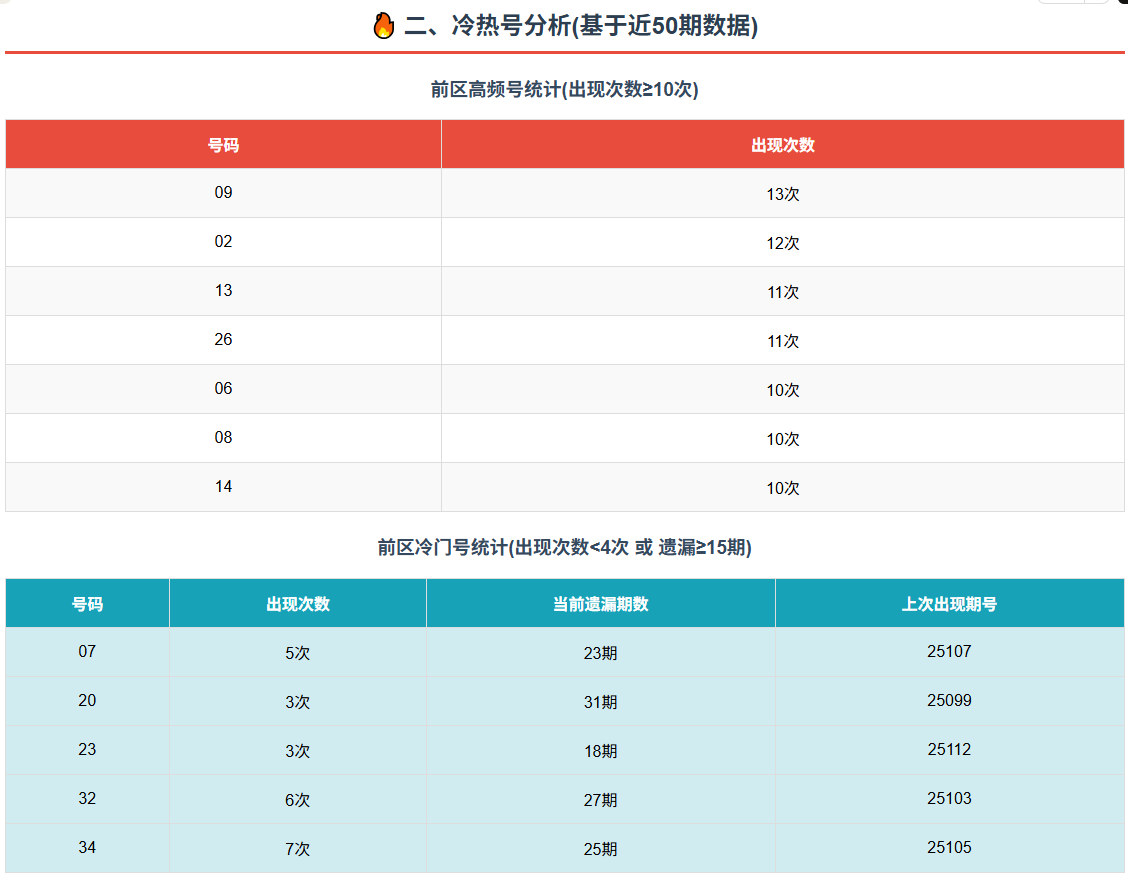
Task: Click the fire icon in section heading
Action: (384, 26)
